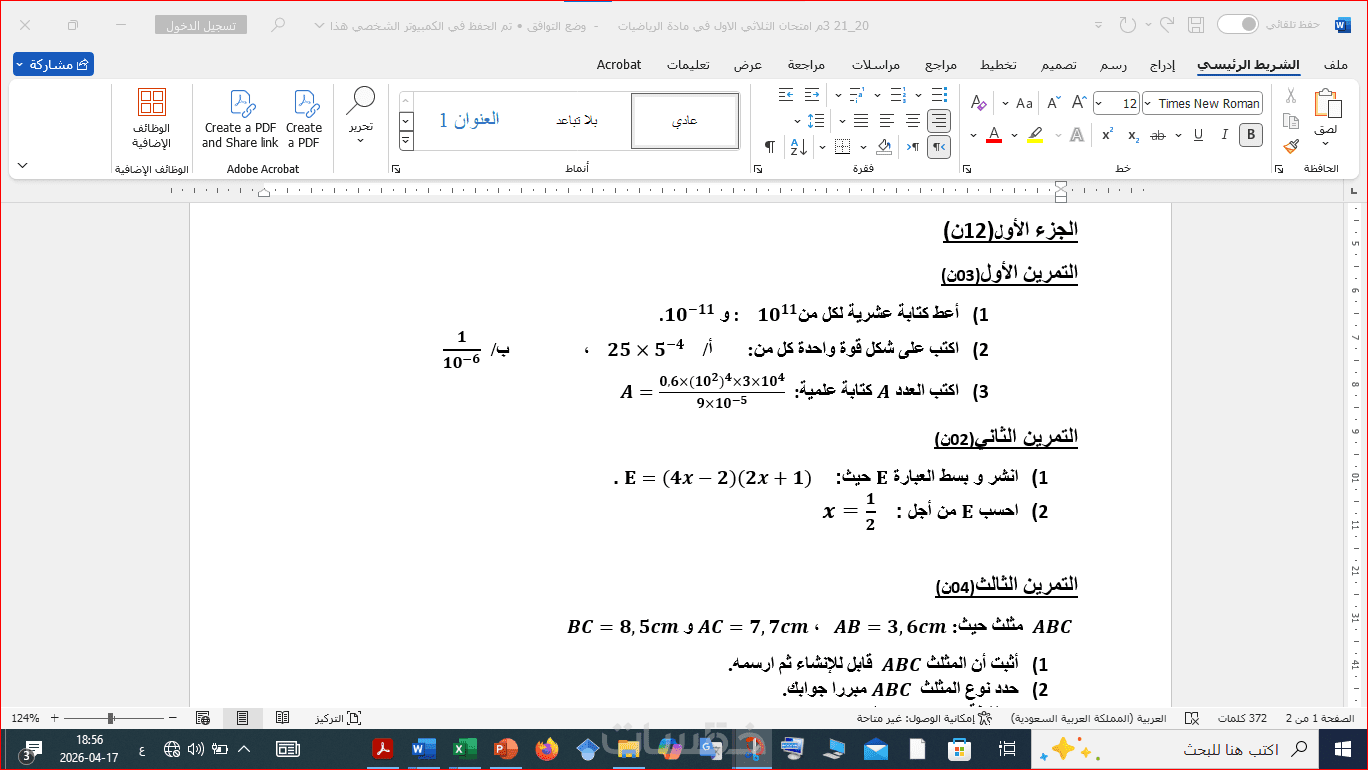Apply the بلا تباعد no-spacing style

coord(577,121)
